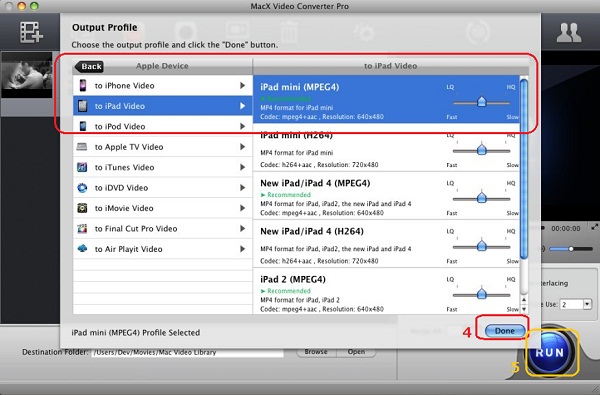The width and height of the screenshot is (600, 395).
Task: Go Back to the previous category
Action: [89, 66]
